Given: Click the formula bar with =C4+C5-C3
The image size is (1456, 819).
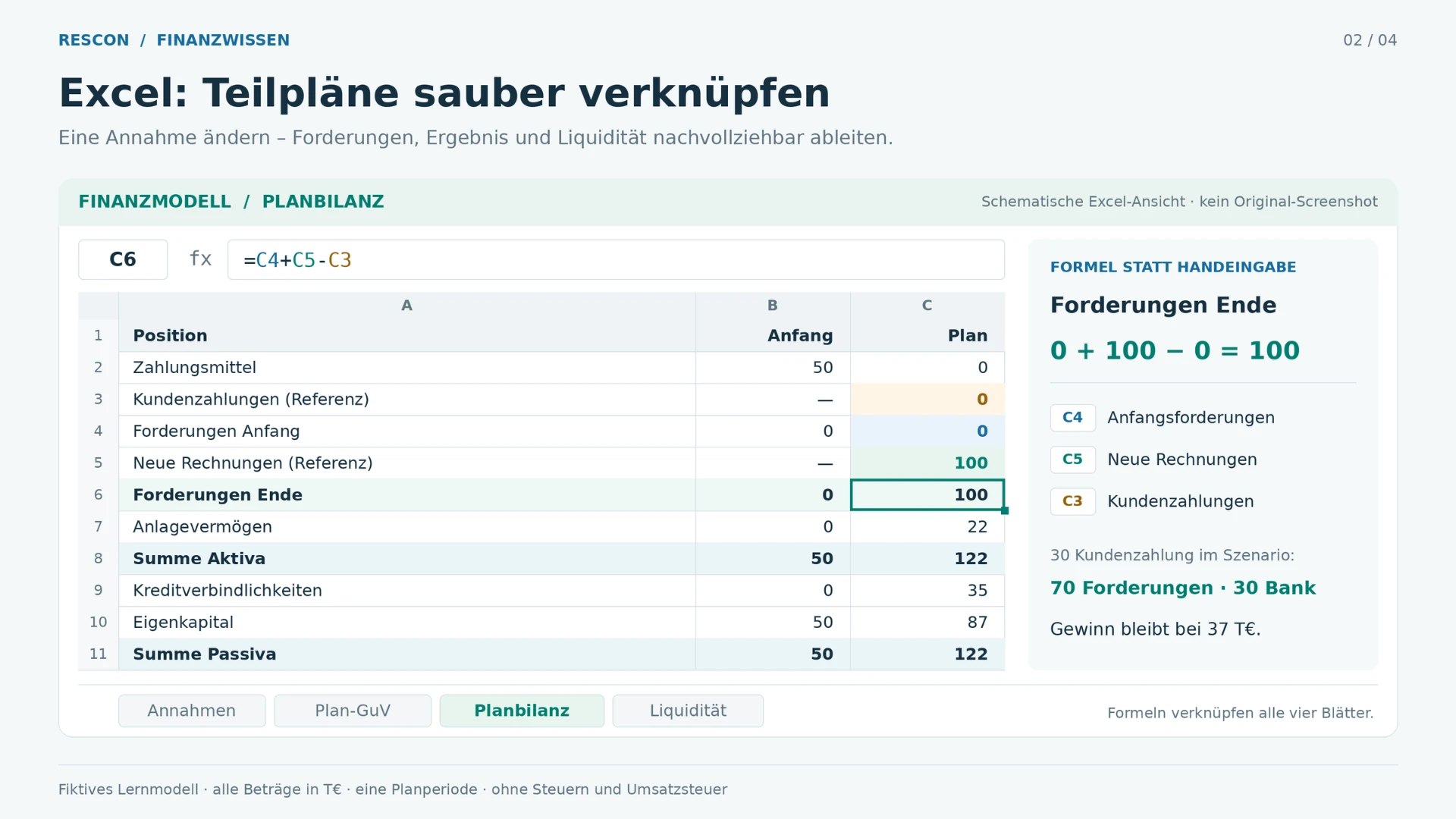Looking at the screenshot, I should (x=616, y=259).
